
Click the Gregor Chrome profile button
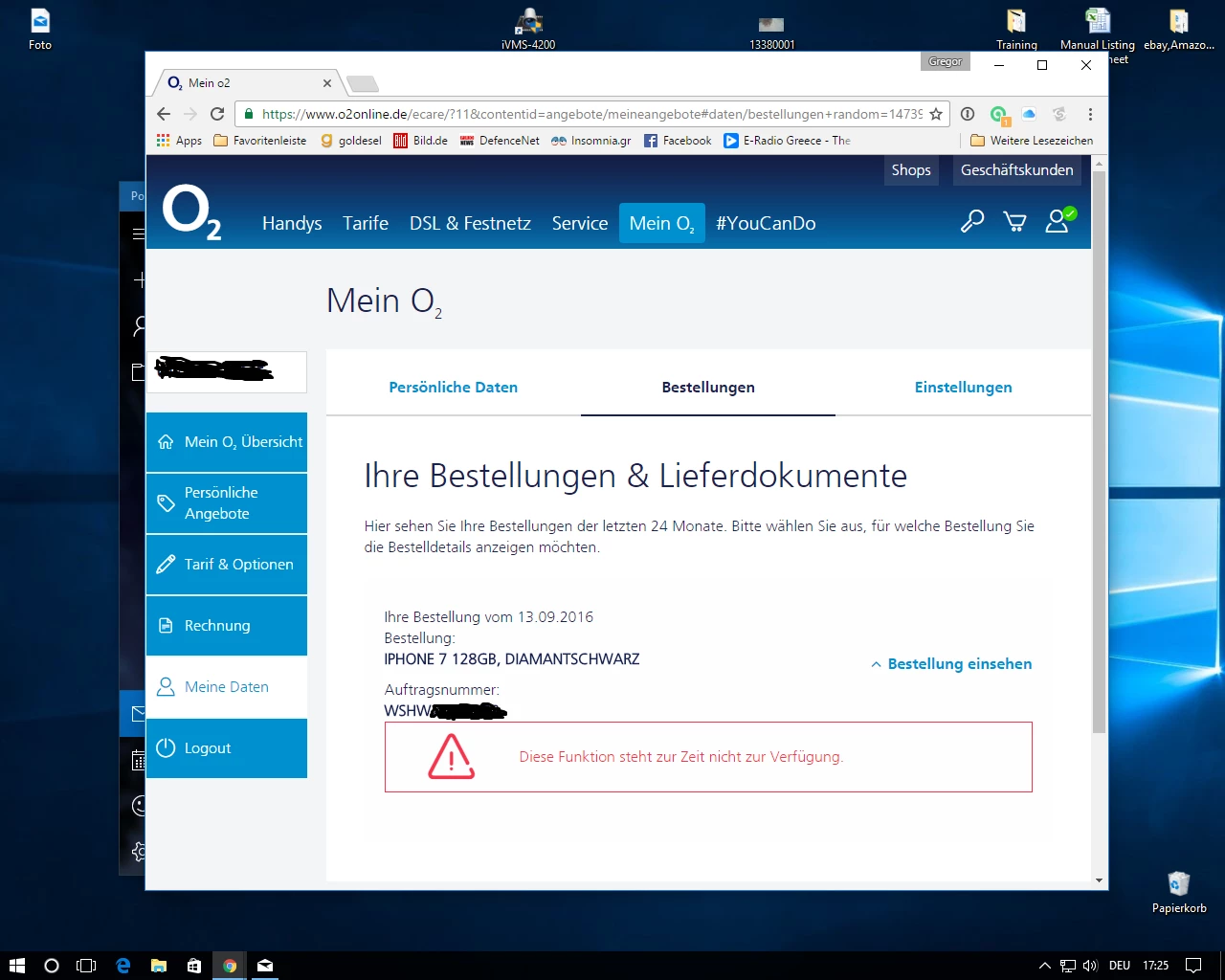(x=946, y=61)
